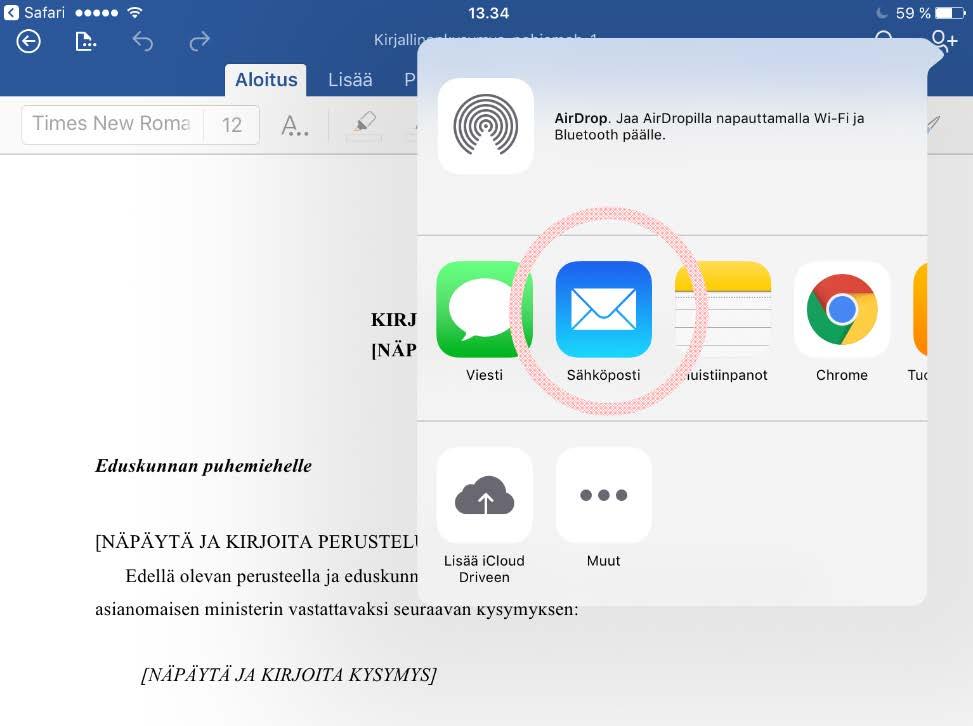
Task: Tap the battery status indicator
Action: tap(950, 12)
